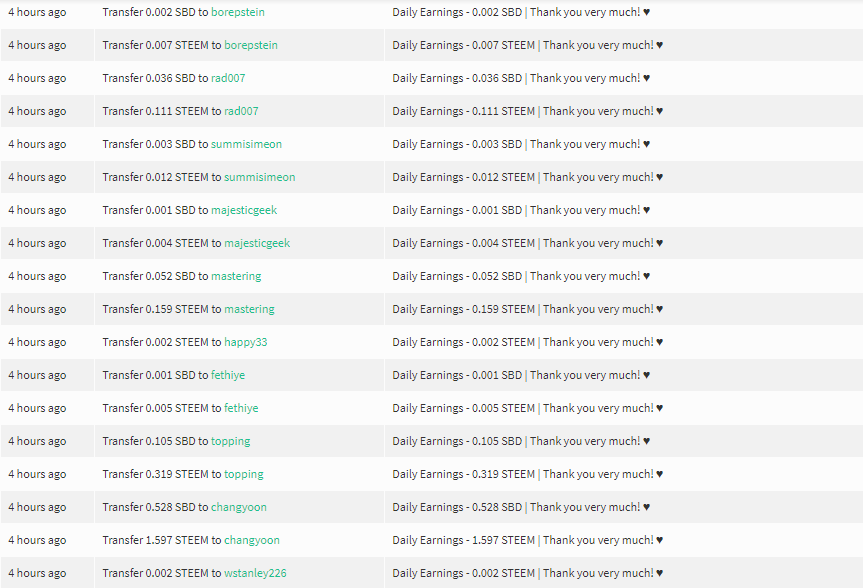
Task: Select memo 'Daily Earnings - 0.005 STEEM'
Action: (x=463, y=409)
